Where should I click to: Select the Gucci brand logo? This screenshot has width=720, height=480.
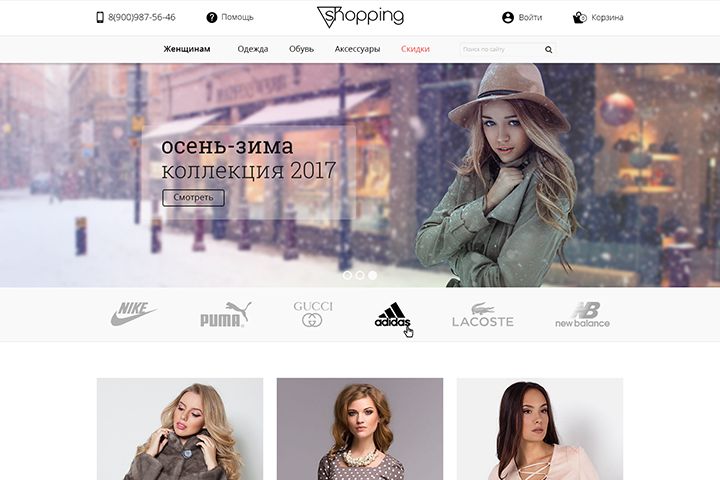point(313,314)
